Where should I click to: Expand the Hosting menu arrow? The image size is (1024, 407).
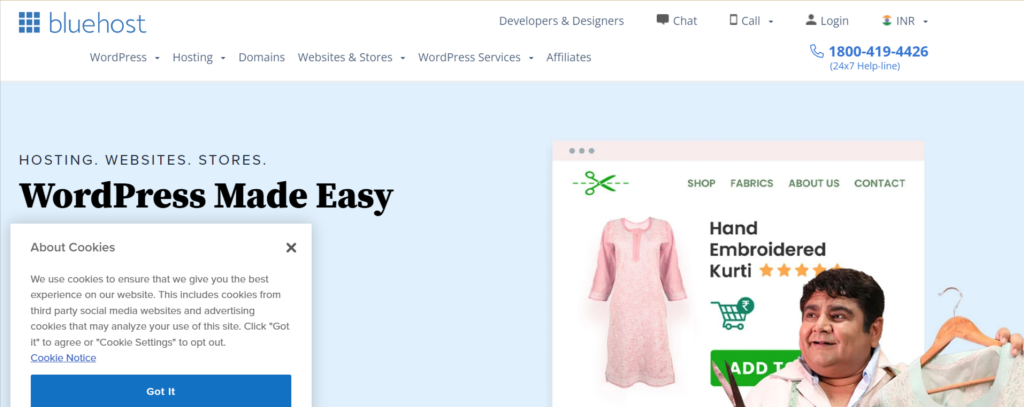[223, 58]
